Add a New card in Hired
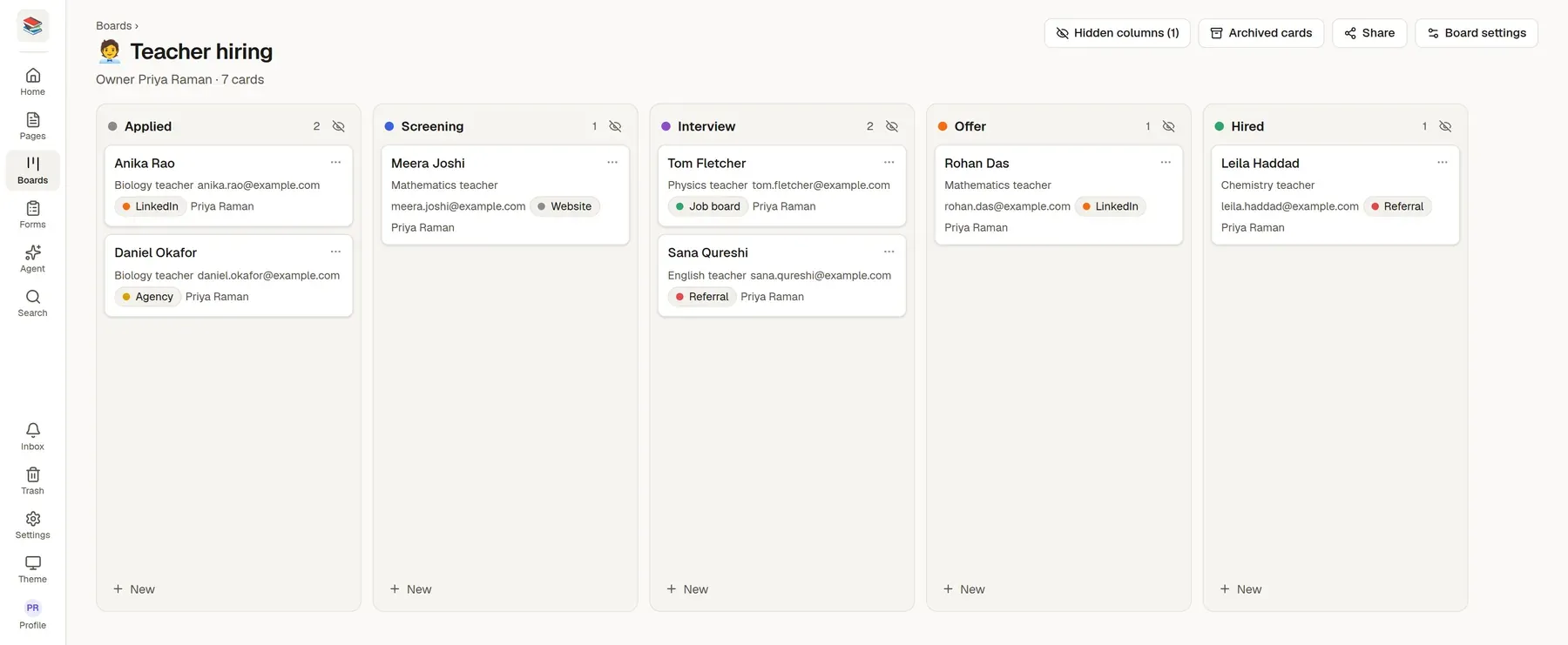The image size is (1568, 645). point(1241,589)
